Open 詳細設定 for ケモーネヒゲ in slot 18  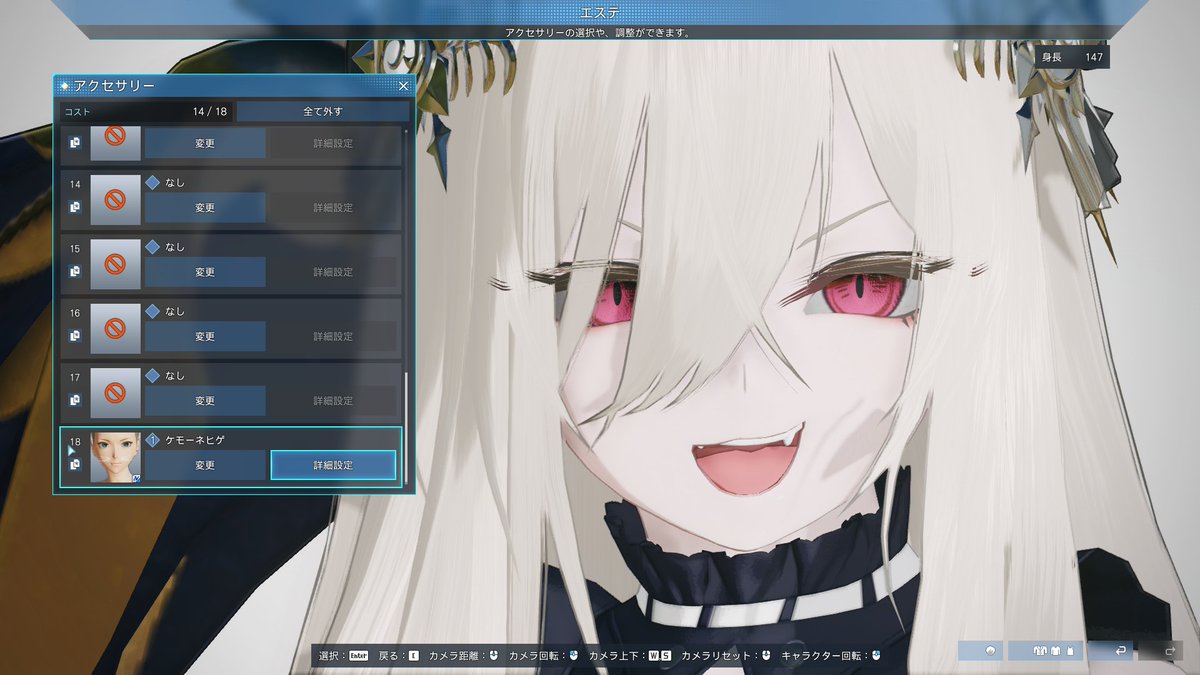pyautogui.click(x=333, y=465)
